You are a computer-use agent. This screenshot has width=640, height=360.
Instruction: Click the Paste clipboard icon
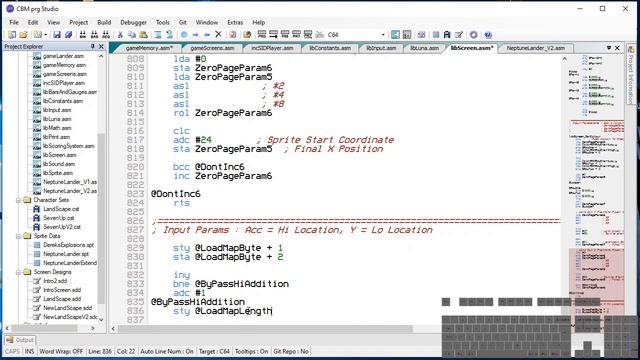tap(143, 35)
